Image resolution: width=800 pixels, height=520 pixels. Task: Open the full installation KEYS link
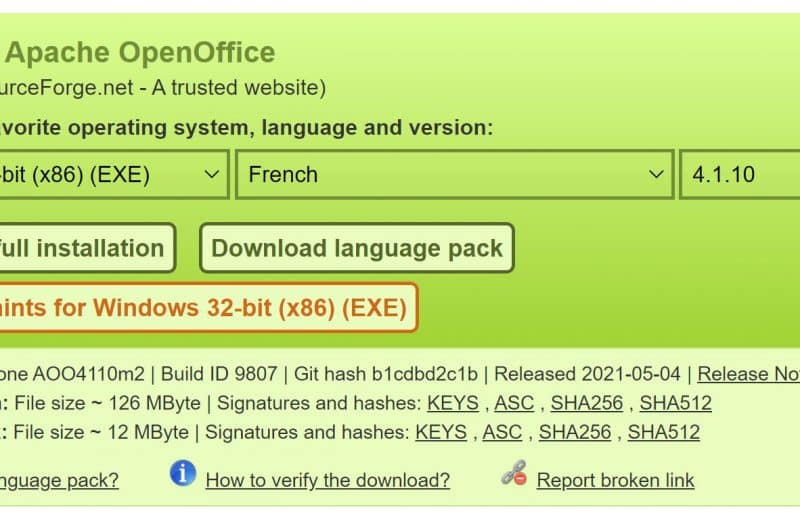(x=453, y=403)
